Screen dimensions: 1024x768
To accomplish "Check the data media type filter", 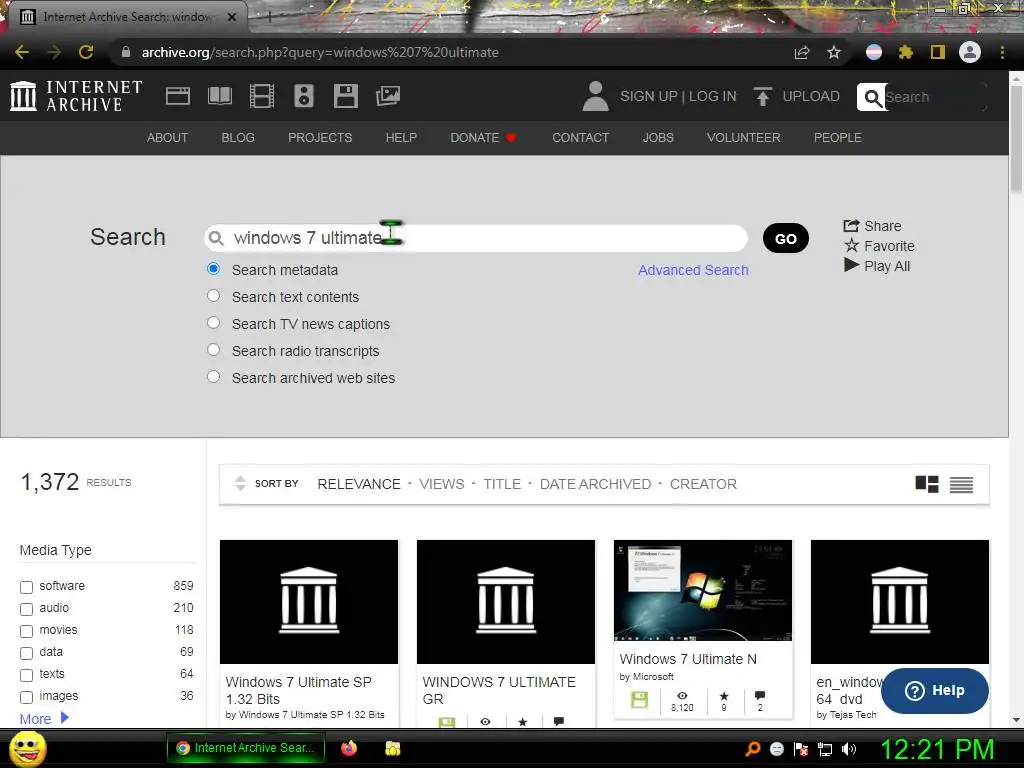I will pyautogui.click(x=26, y=653).
